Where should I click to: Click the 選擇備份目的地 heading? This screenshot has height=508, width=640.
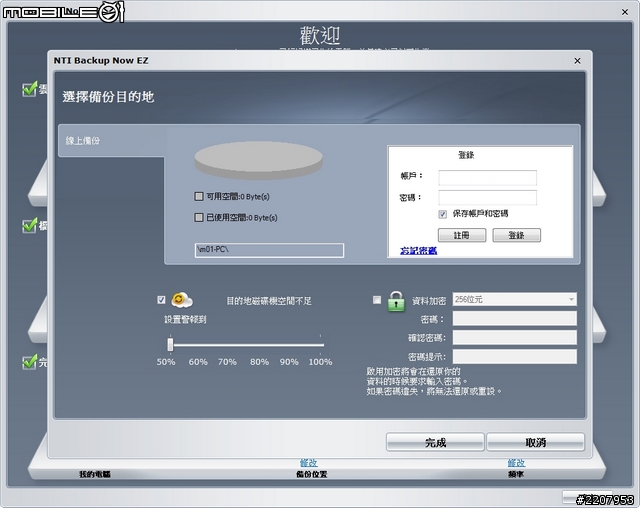click(108, 97)
